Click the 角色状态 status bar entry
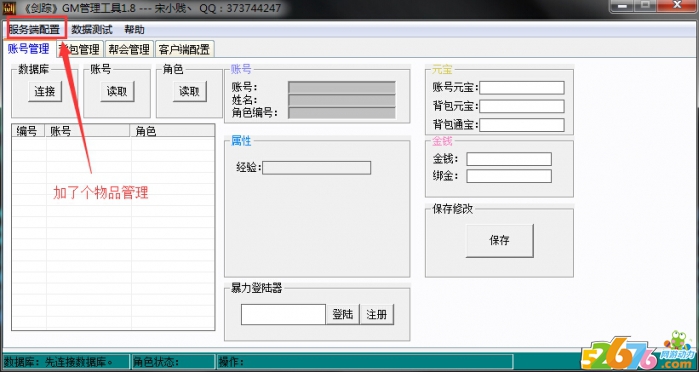This screenshot has height=372, width=699. pos(172,362)
